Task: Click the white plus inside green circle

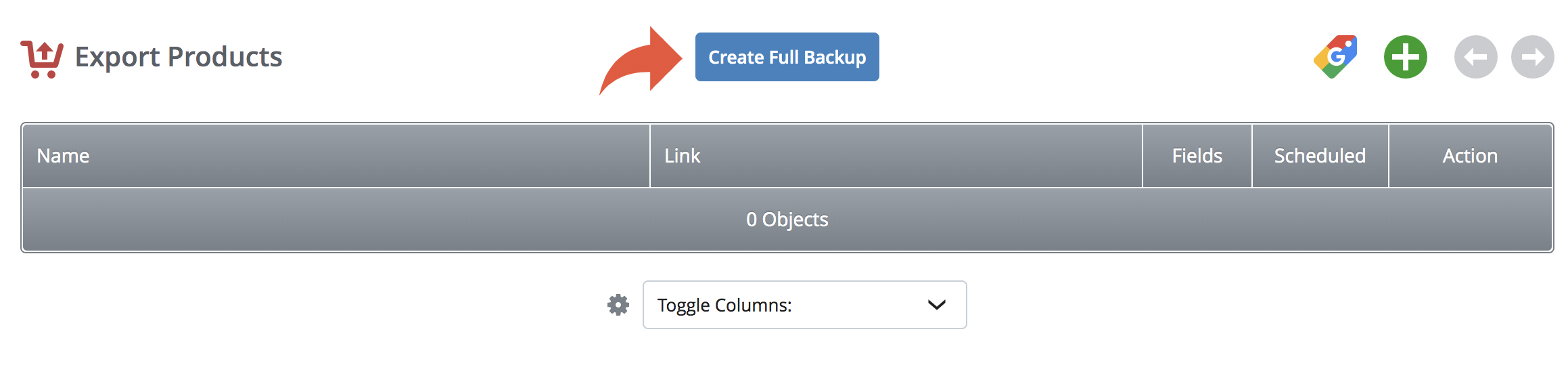Action: pyautogui.click(x=1405, y=57)
